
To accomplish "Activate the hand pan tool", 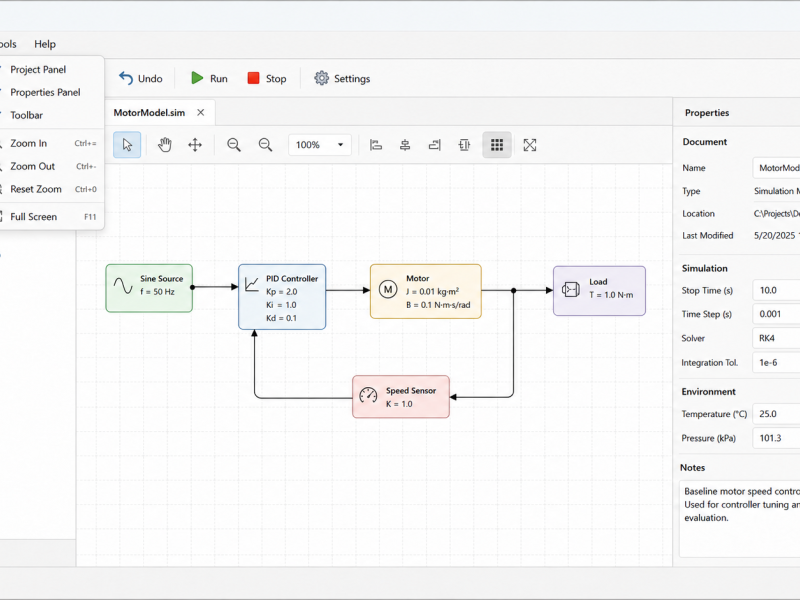I will [x=164, y=145].
